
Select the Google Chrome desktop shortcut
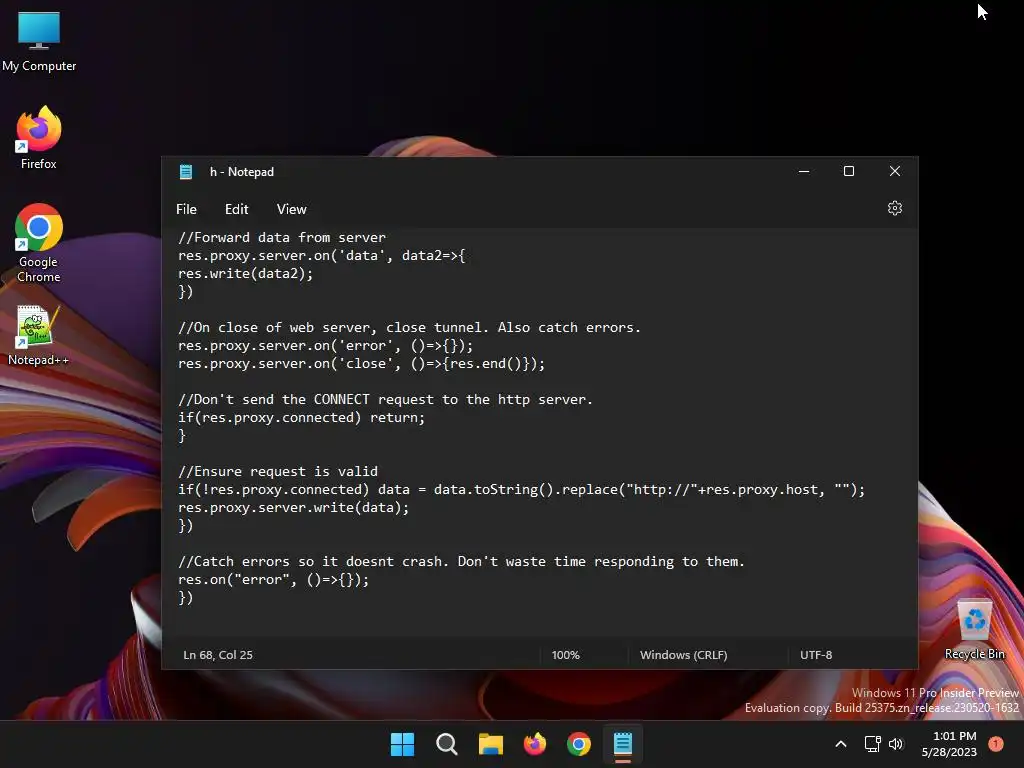pyautogui.click(x=39, y=243)
